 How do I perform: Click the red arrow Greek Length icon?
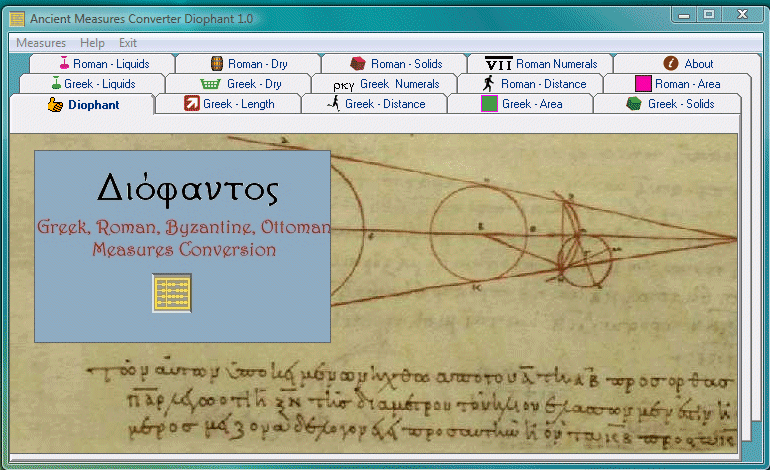click(192, 104)
